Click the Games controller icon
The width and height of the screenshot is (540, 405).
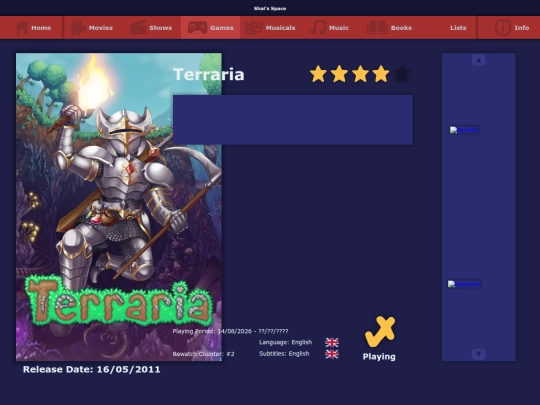(x=197, y=28)
